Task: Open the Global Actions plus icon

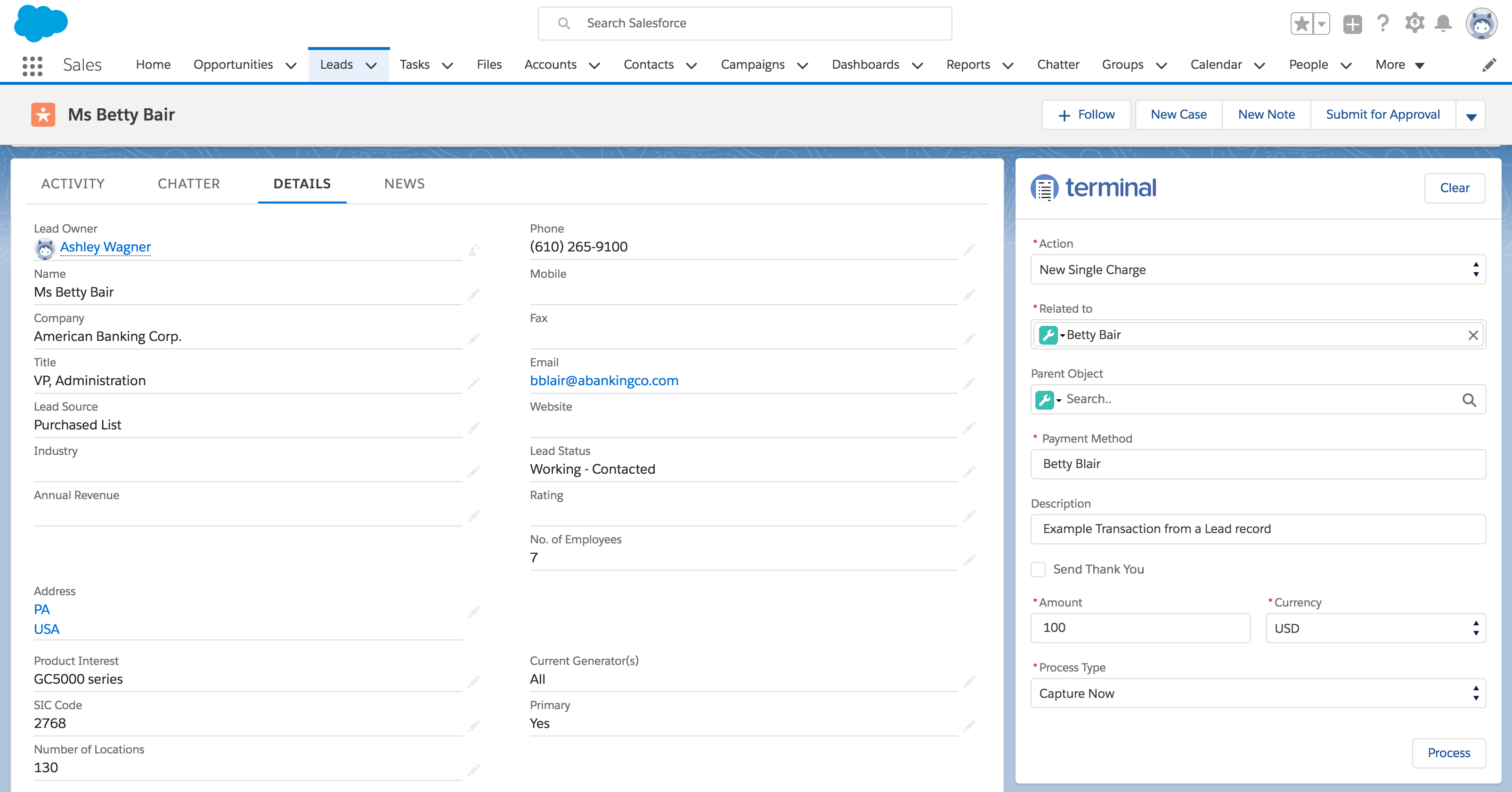Action: click(x=1352, y=24)
